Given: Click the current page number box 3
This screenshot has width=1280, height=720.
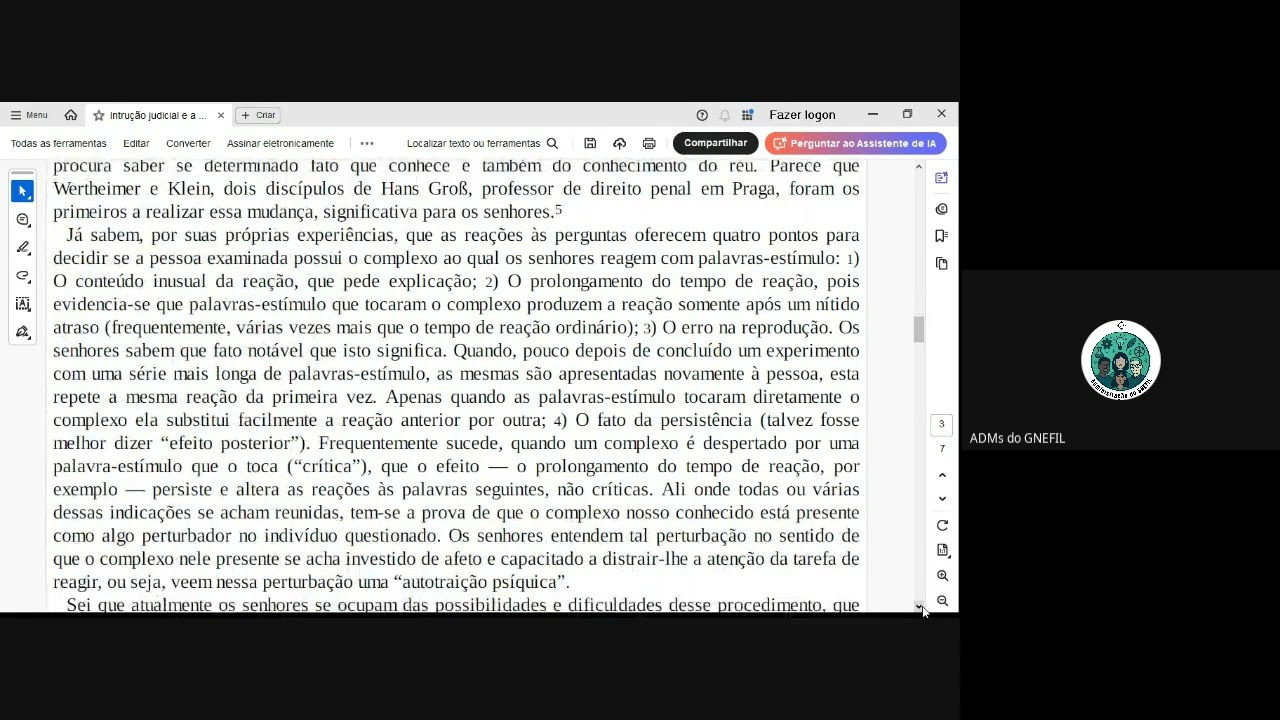Looking at the screenshot, I should (x=941, y=424).
